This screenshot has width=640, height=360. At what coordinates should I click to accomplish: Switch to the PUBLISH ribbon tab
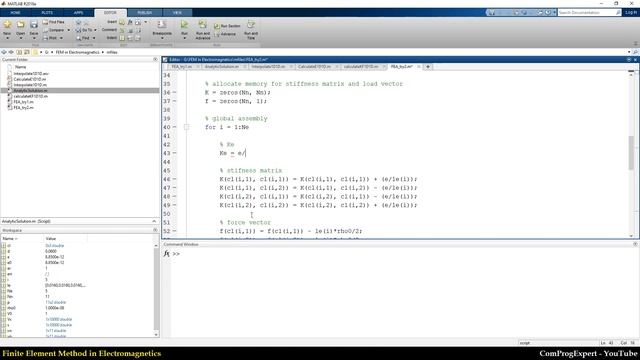click(x=144, y=13)
